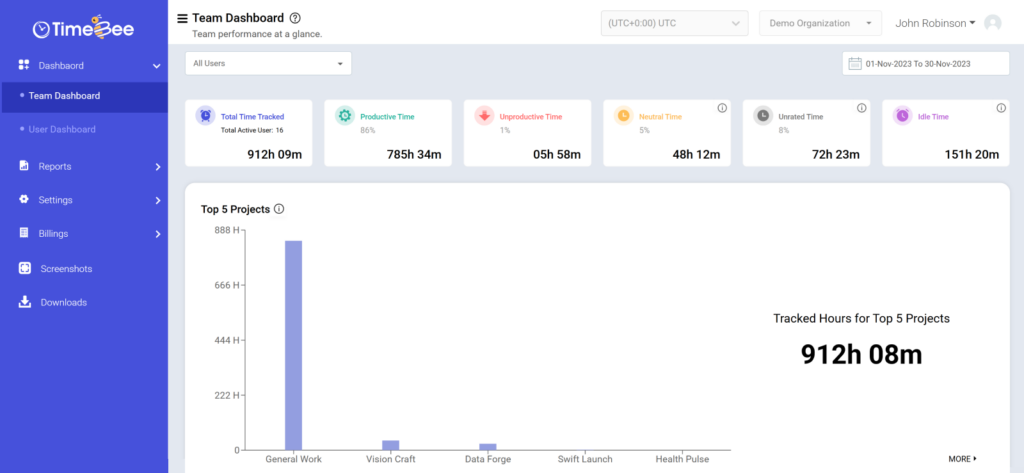Click the 912h 08m top projects total

[x=861, y=354]
